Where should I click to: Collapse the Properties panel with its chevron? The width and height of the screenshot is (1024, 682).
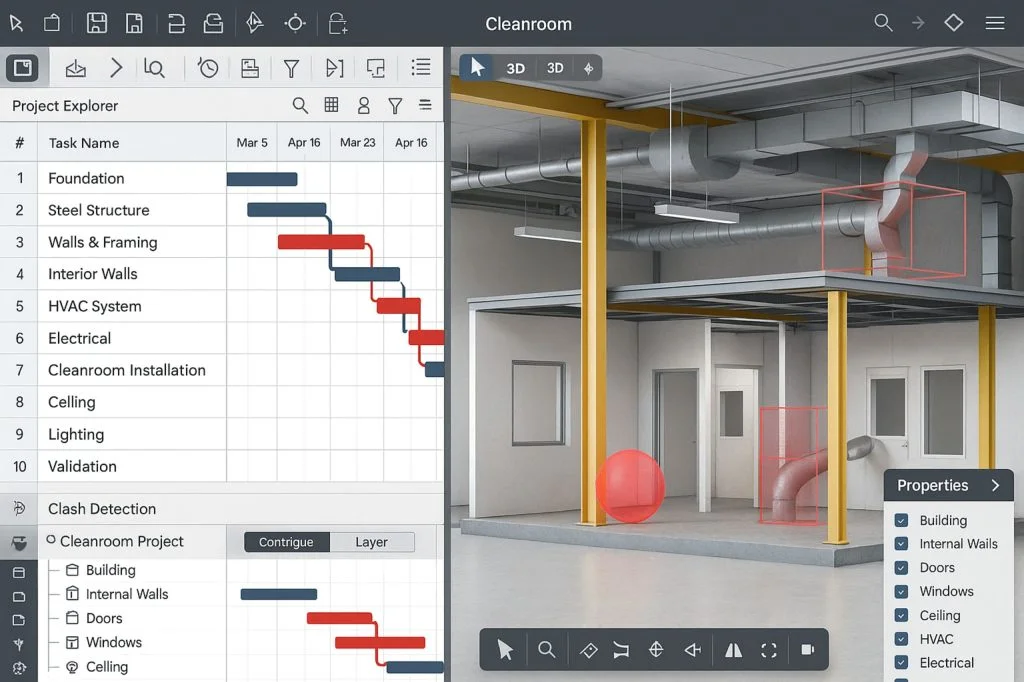click(995, 485)
